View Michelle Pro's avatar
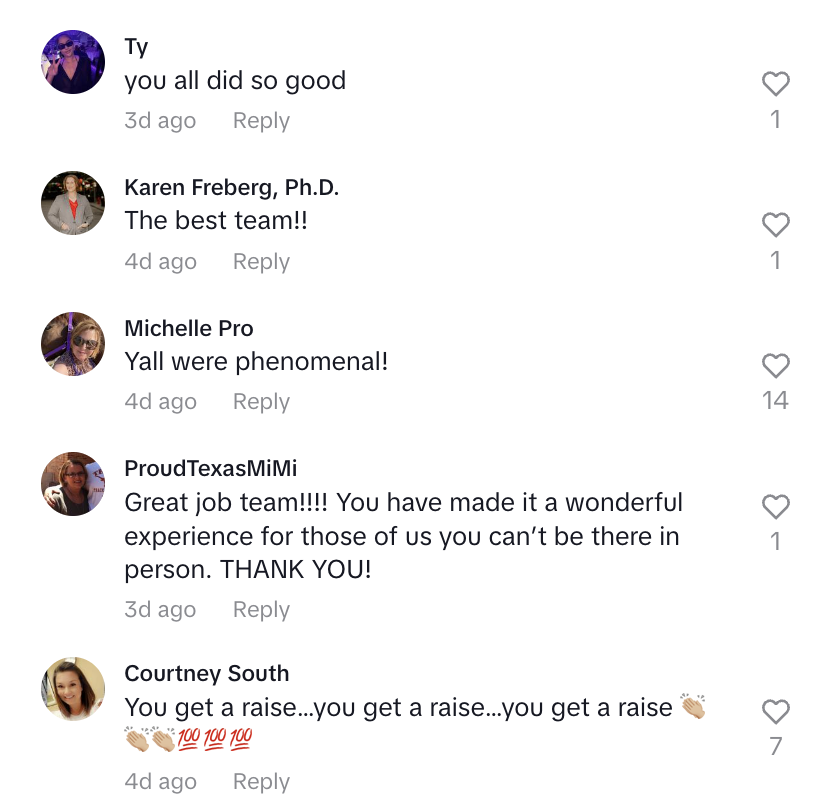The width and height of the screenshot is (824, 806). (x=73, y=344)
